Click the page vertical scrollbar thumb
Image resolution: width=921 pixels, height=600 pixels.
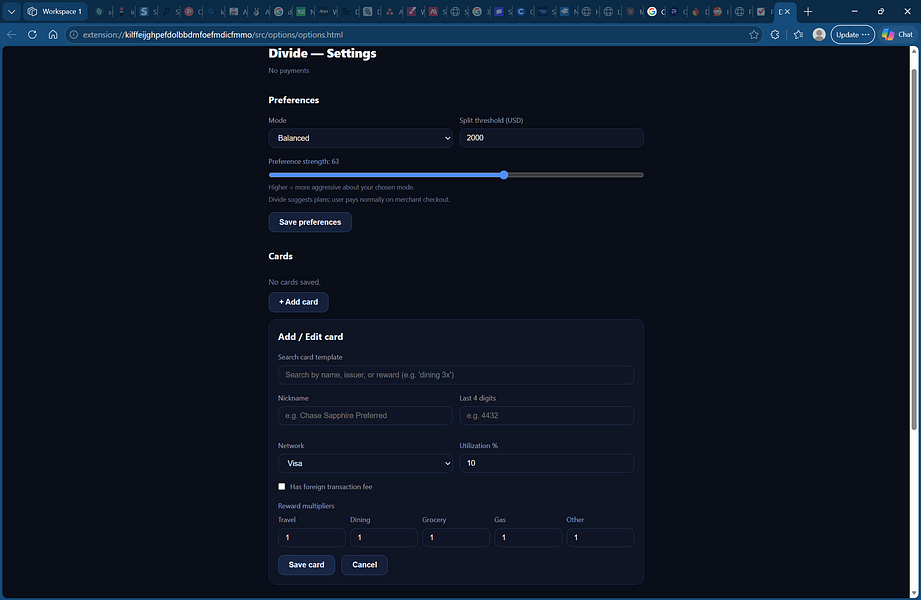(x=913, y=250)
